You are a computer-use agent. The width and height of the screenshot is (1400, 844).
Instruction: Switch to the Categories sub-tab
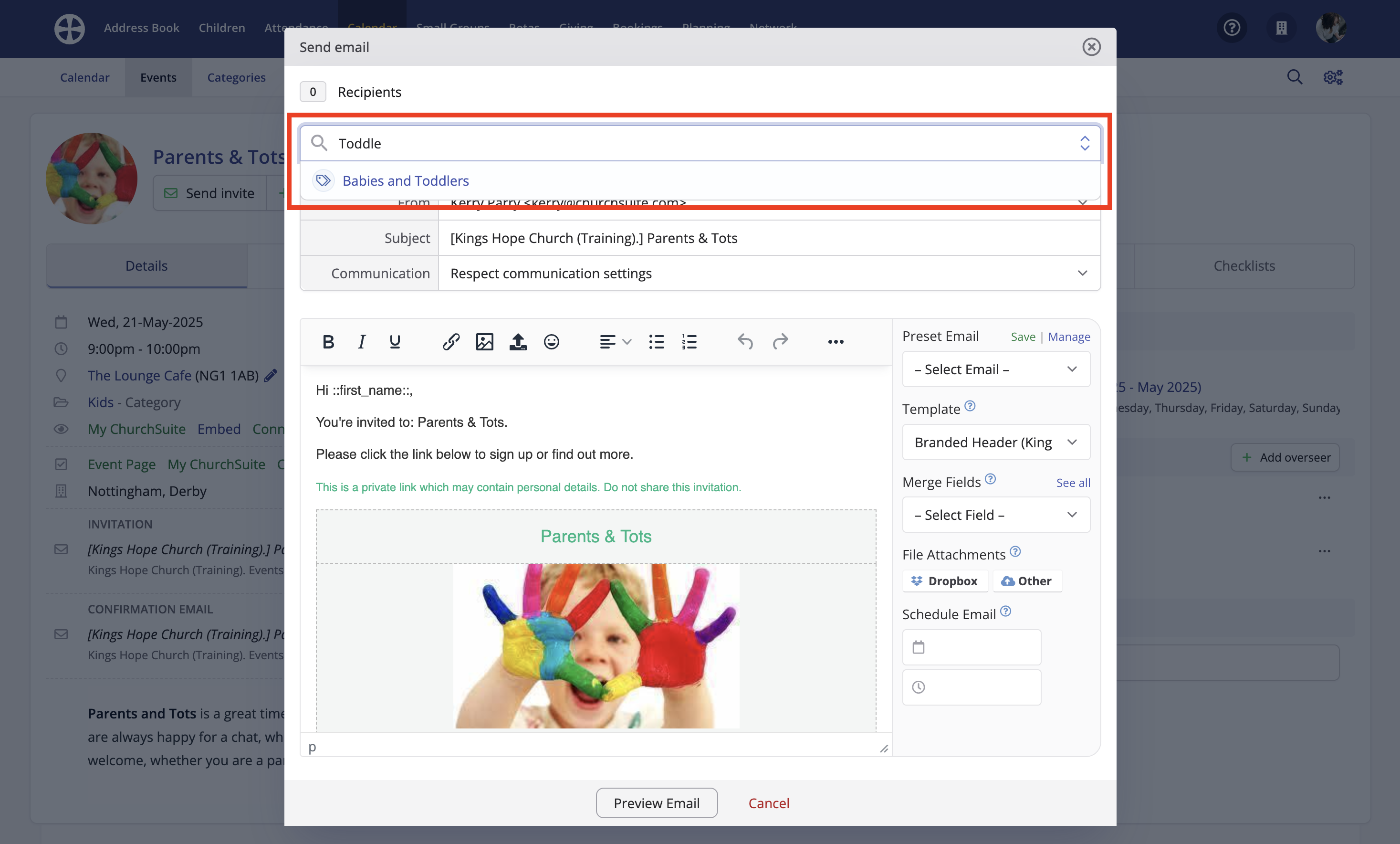point(236,77)
